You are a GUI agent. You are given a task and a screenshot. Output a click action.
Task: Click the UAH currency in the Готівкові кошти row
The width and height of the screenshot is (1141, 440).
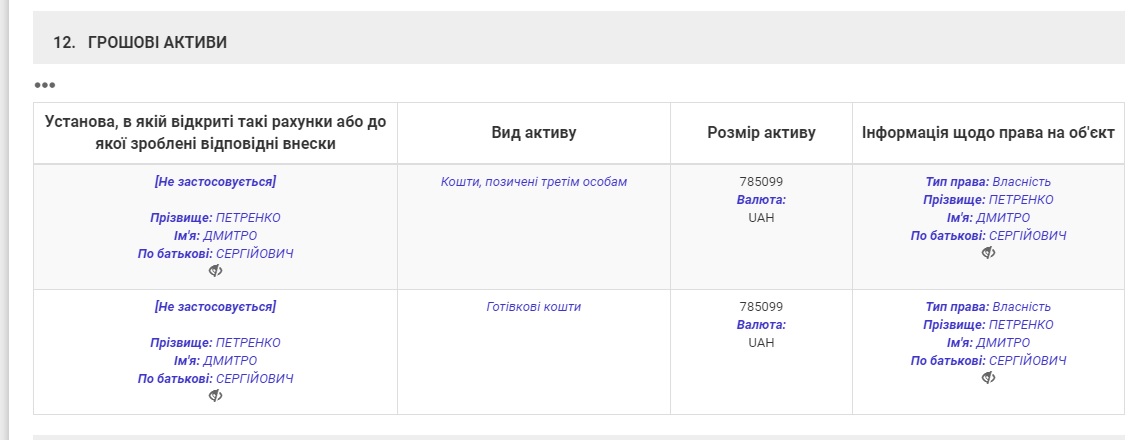click(761, 343)
